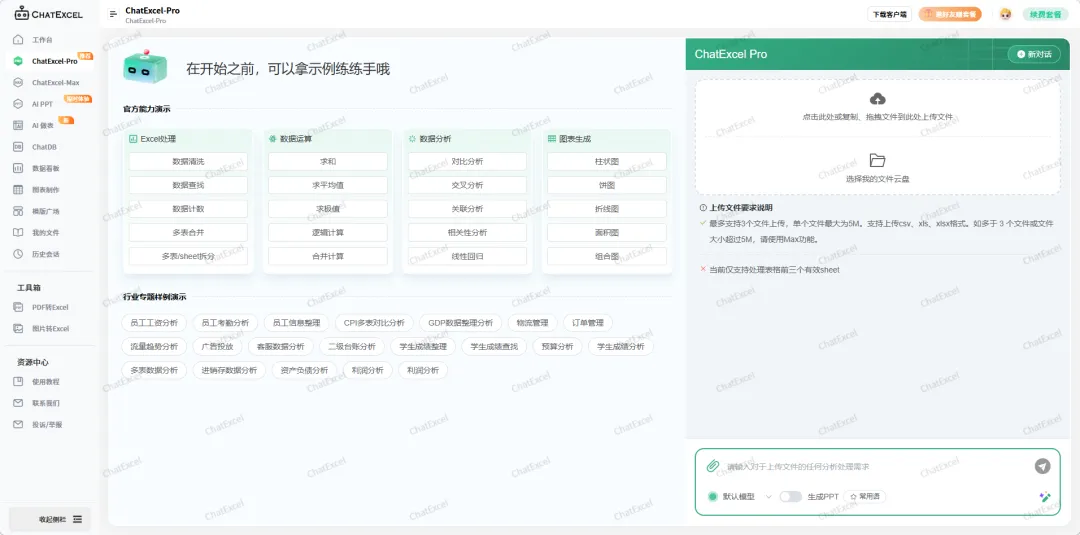Click the 图表制作 table icon
This screenshot has width=1080, height=535.
point(19,189)
